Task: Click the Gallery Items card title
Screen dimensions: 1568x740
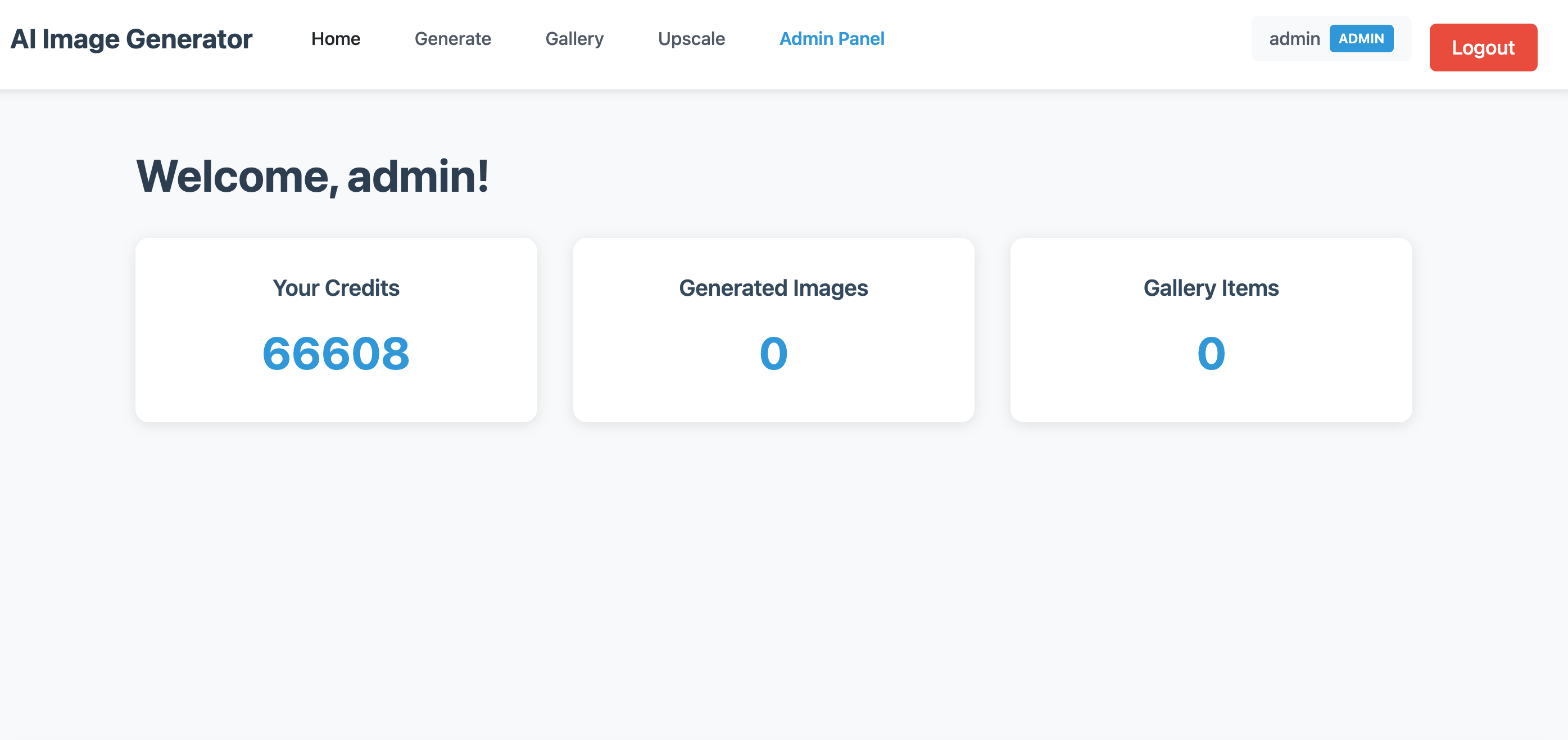Action: (1211, 288)
